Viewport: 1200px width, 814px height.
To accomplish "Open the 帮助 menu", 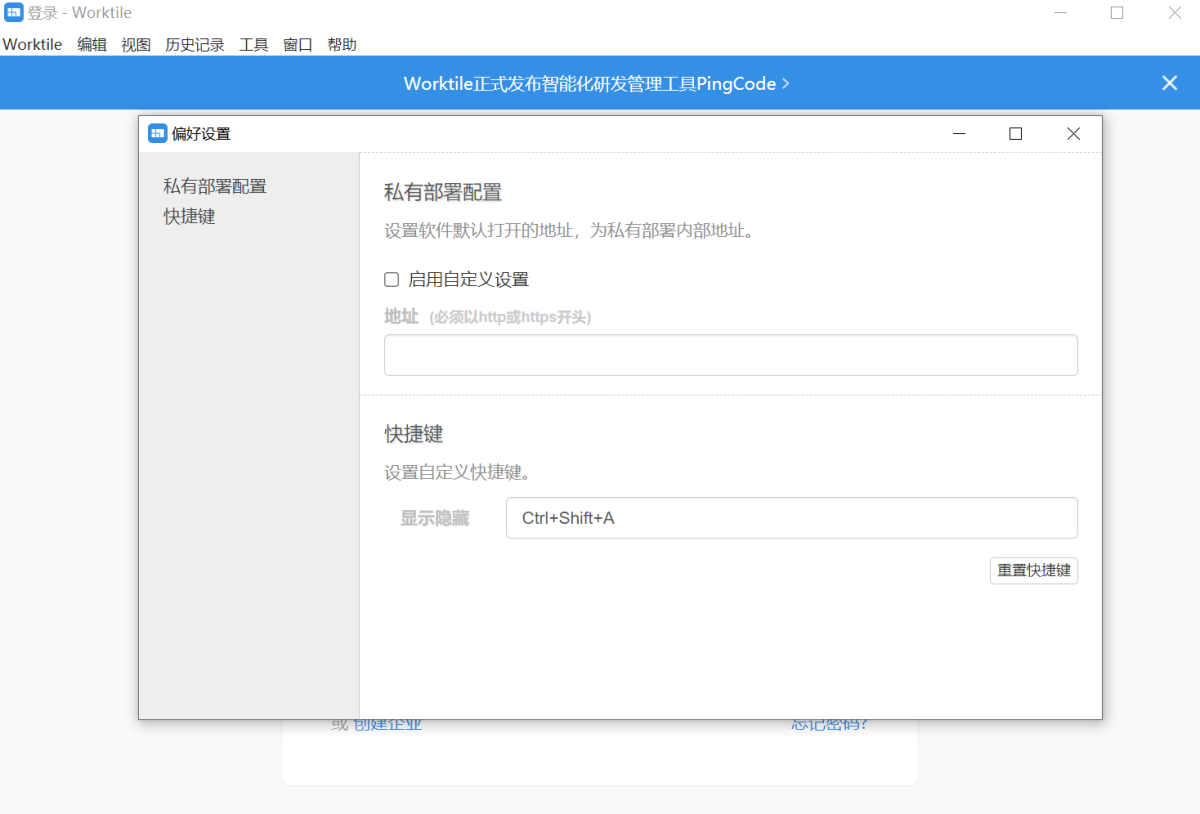I will (x=342, y=44).
